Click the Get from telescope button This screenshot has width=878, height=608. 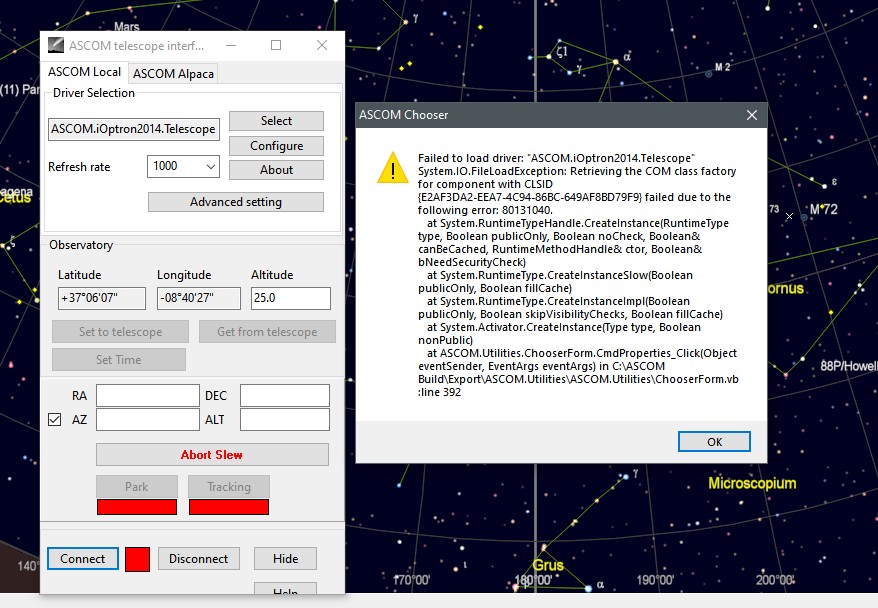click(x=267, y=331)
